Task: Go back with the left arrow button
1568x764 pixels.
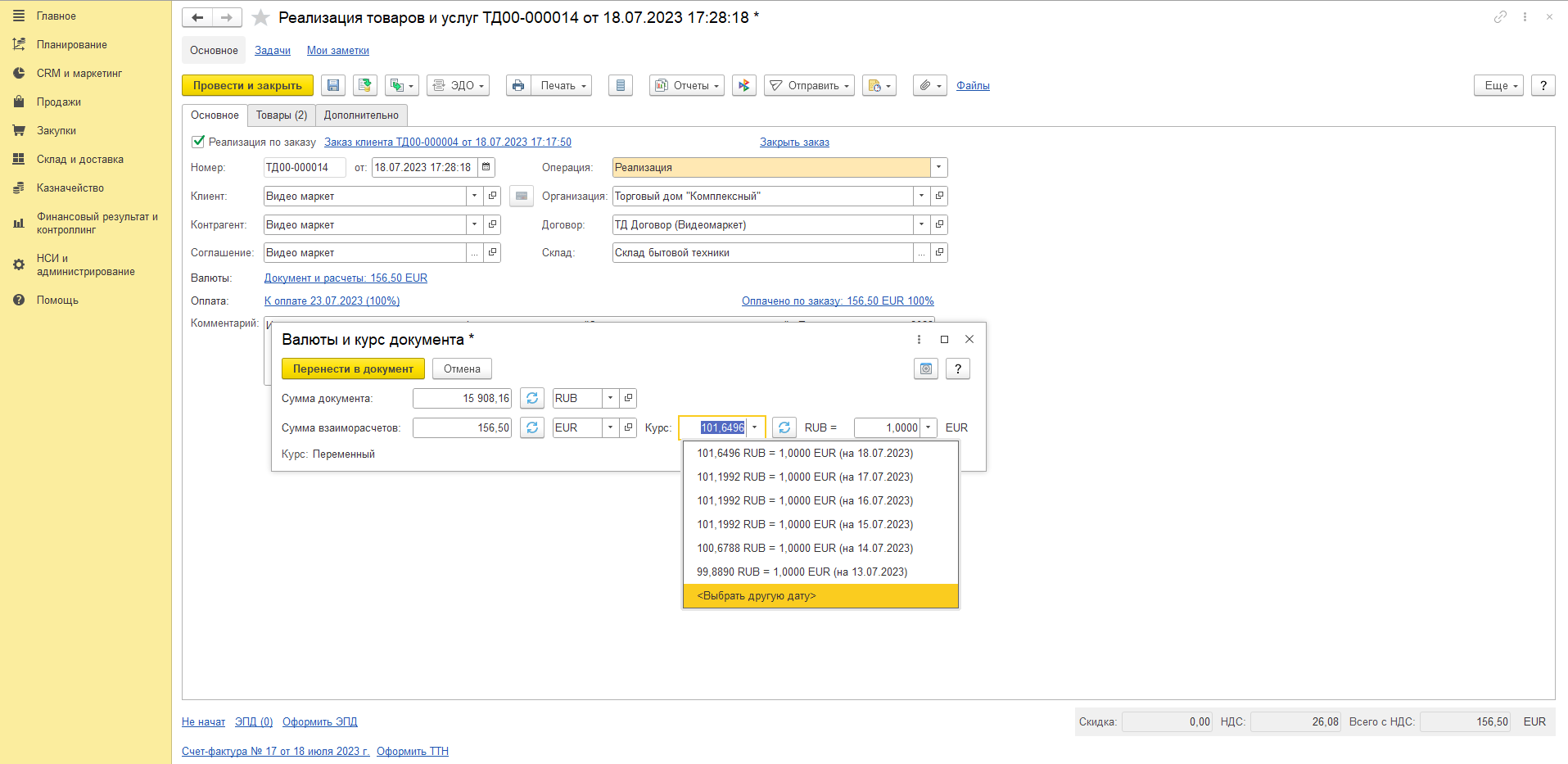Action: coord(197,17)
